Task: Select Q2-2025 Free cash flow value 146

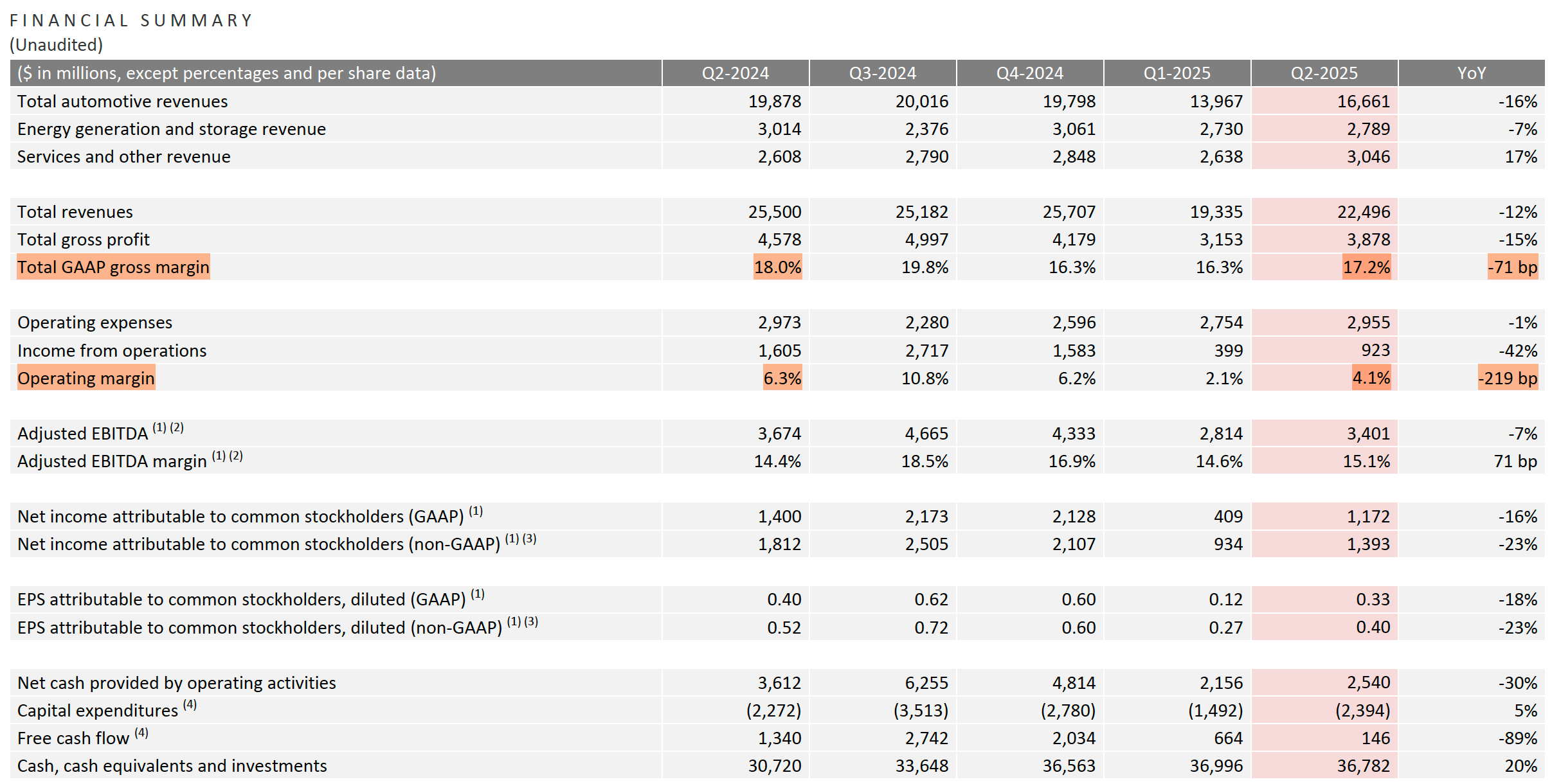Action: pos(1375,738)
